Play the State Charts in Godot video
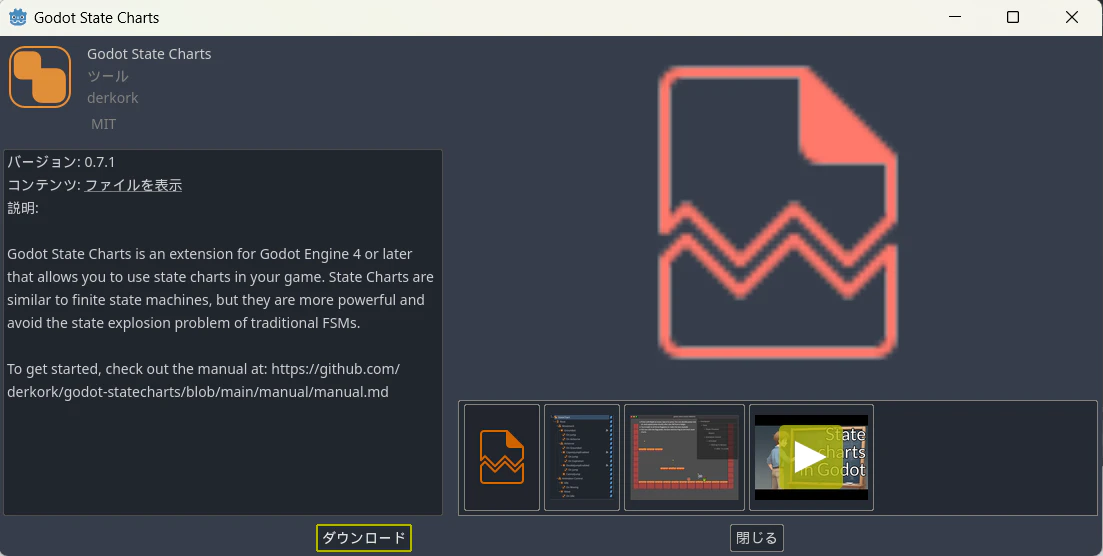The height and width of the screenshot is (556, 1103). 811,457
